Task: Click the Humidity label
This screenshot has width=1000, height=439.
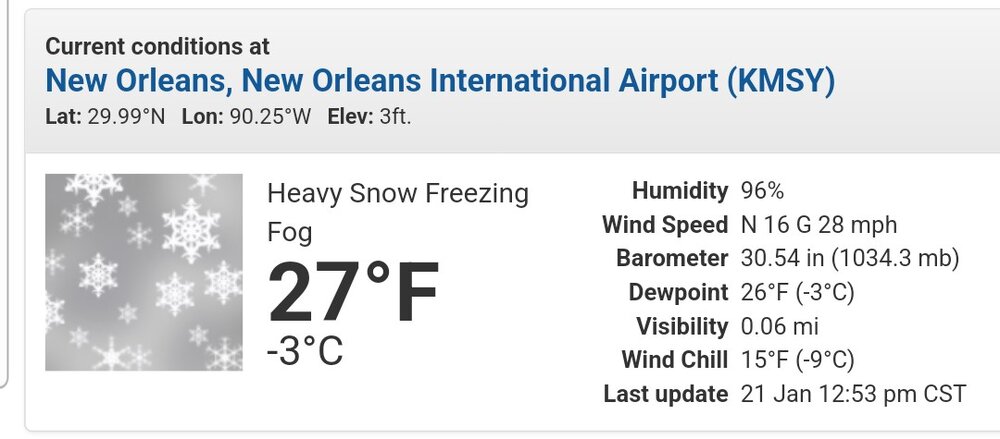Action: point(680,191)
